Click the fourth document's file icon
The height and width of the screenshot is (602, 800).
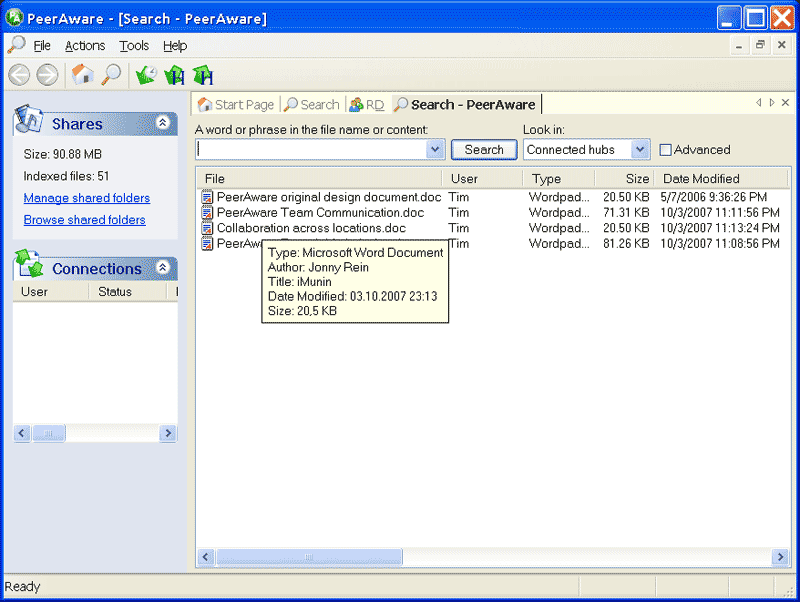pyautogui.click(x=207, y=243)
